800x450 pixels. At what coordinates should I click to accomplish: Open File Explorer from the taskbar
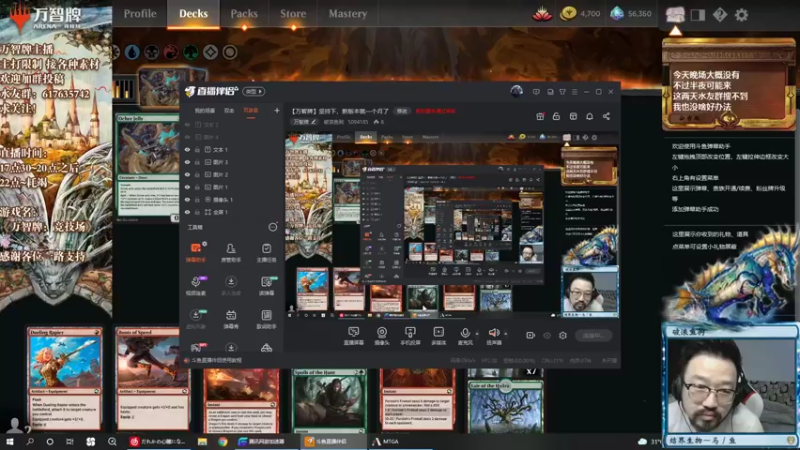coord(203,441)
